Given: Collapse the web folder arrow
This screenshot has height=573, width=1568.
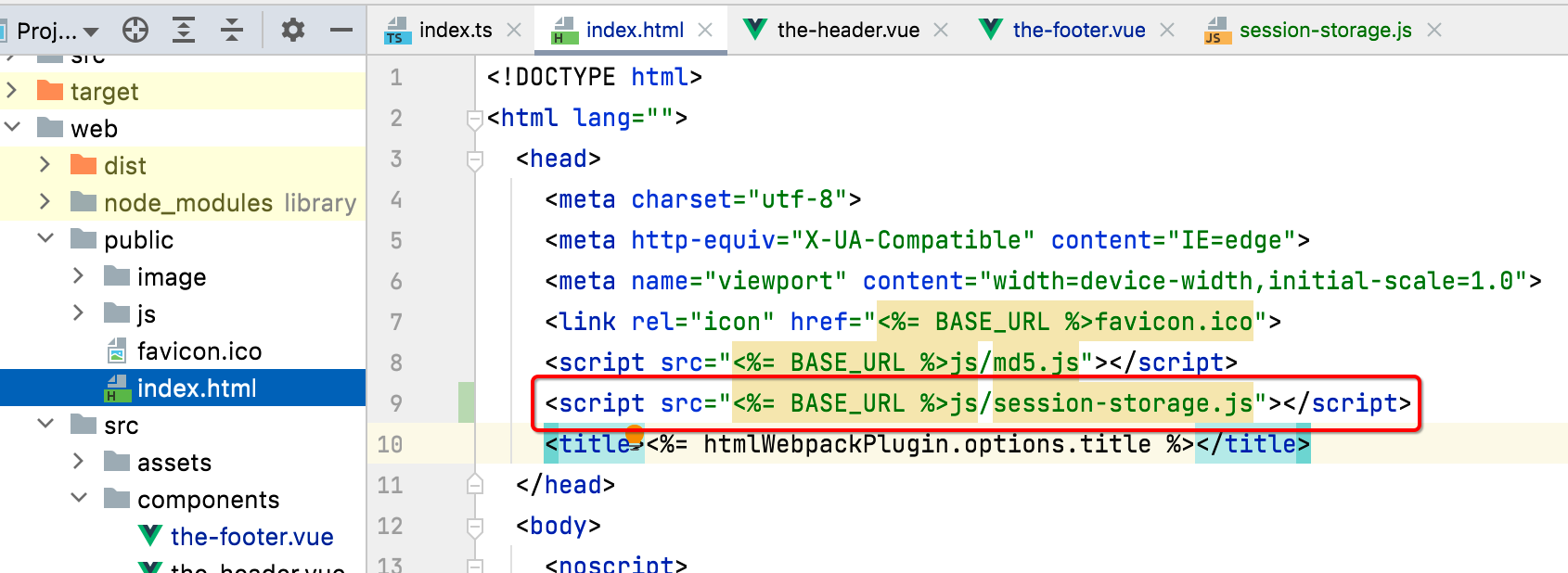Looking at the screenshot, I should pos(12,128).
